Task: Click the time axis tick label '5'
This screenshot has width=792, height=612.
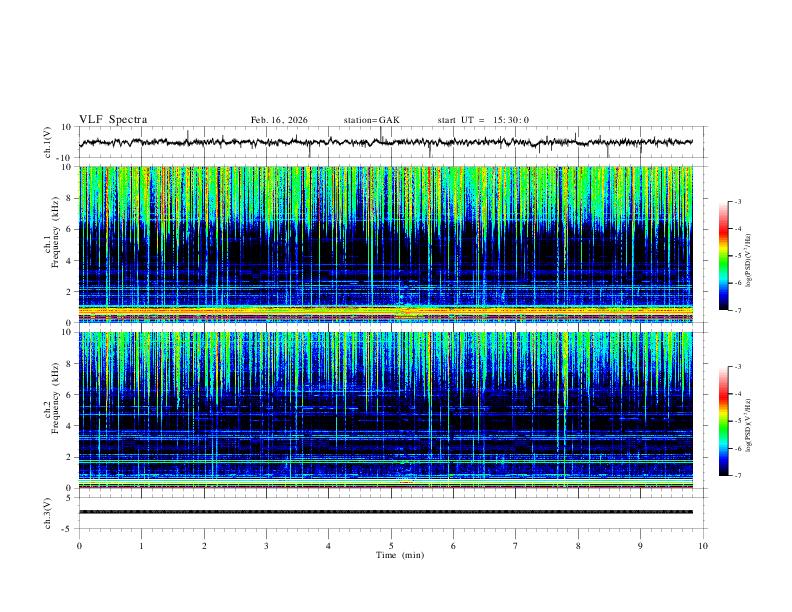Action: tap(391, 546)
